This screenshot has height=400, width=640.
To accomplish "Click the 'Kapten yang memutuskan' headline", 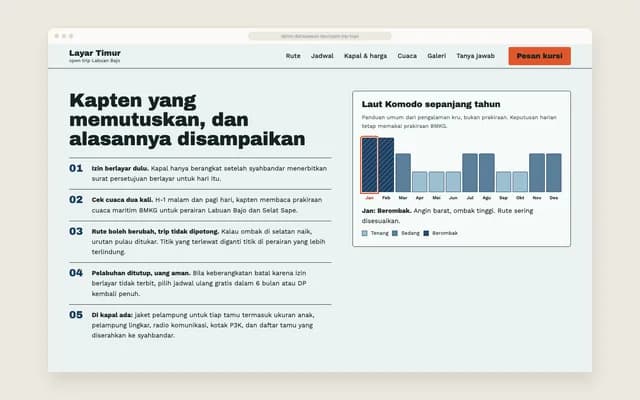I will click(187, 119).
